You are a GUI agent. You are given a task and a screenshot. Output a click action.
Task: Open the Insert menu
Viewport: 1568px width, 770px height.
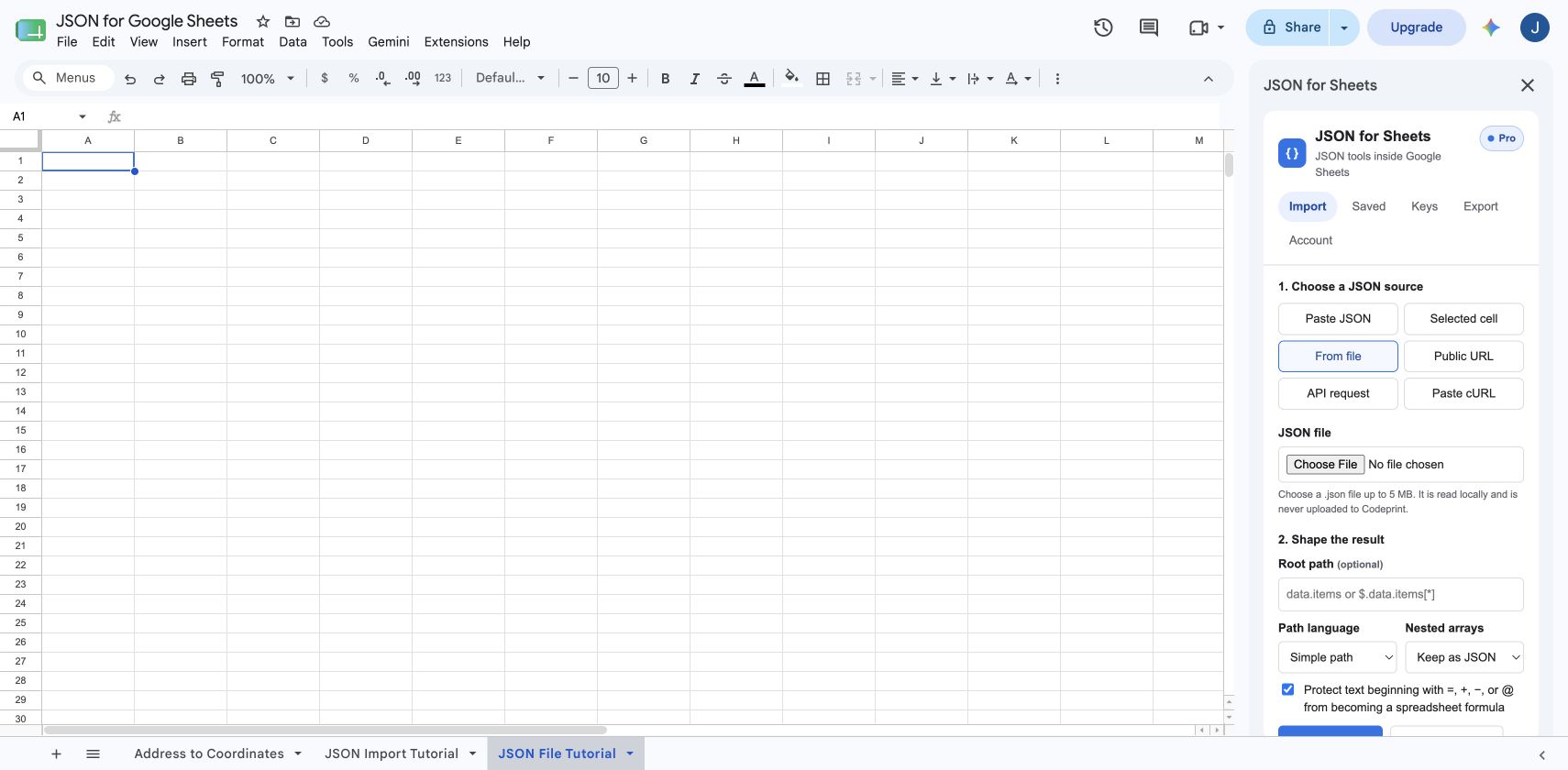190,42
